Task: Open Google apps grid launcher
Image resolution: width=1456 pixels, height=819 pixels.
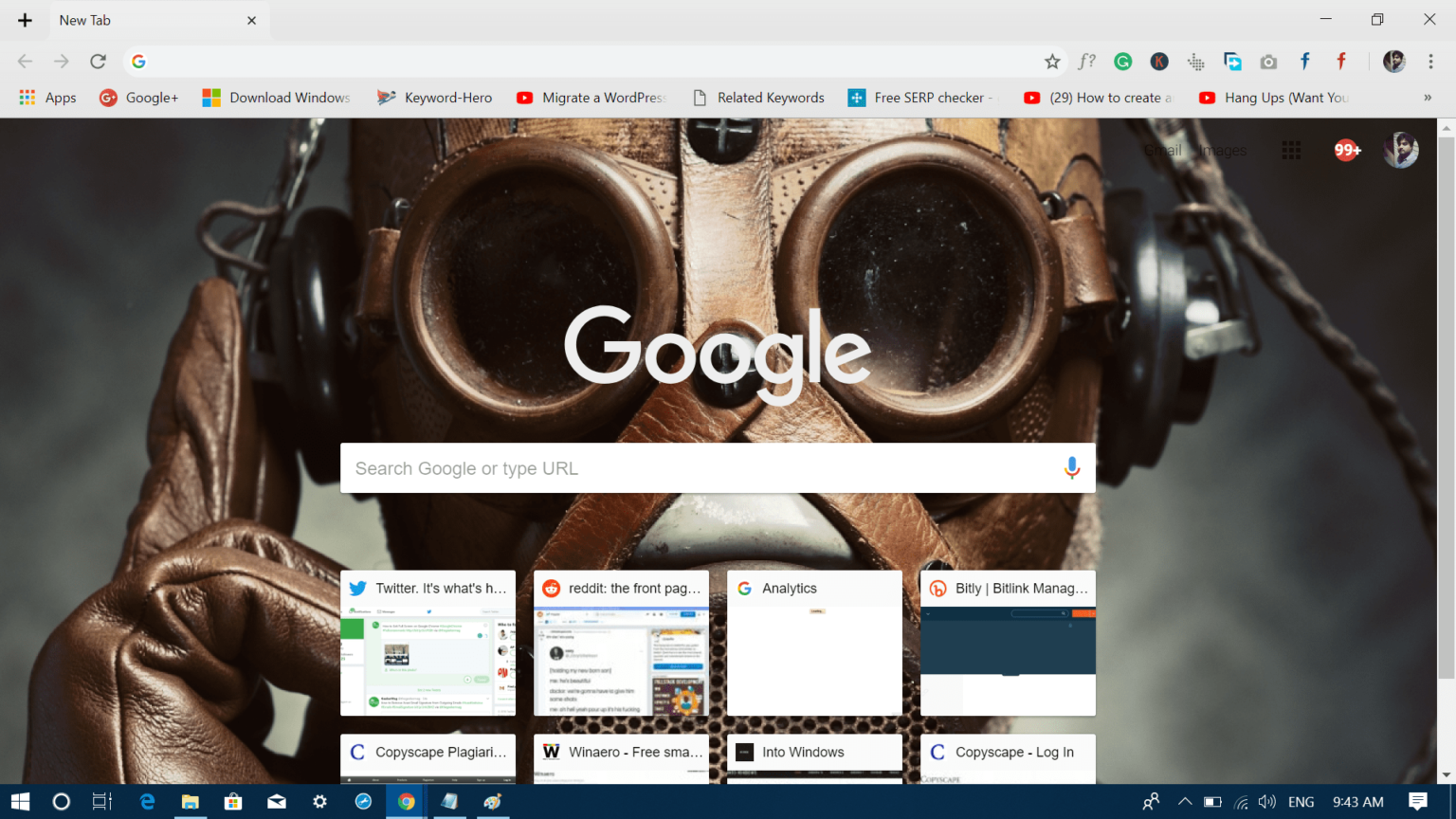Action: pyautogui.click(x=1291, y=150)
